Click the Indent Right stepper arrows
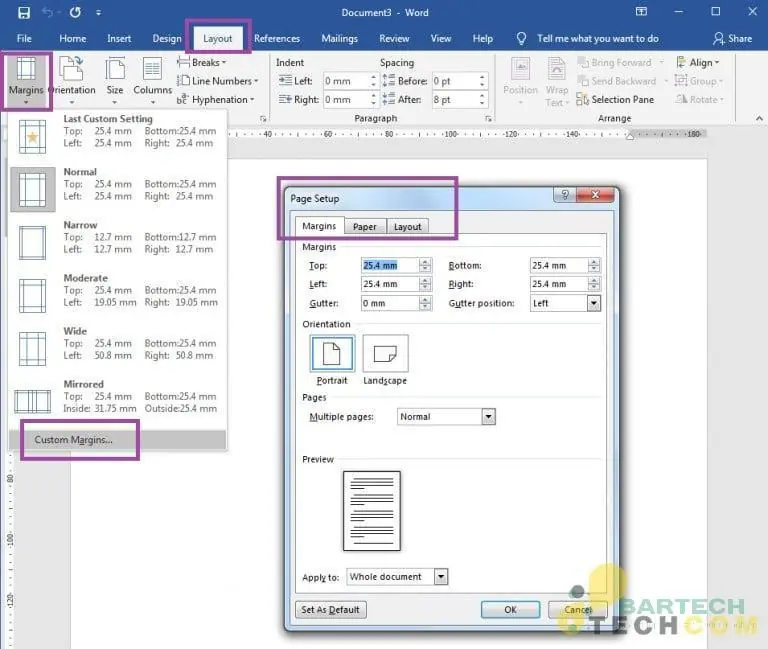The height and width of the screenshot is (649, 768). point(373,99)
